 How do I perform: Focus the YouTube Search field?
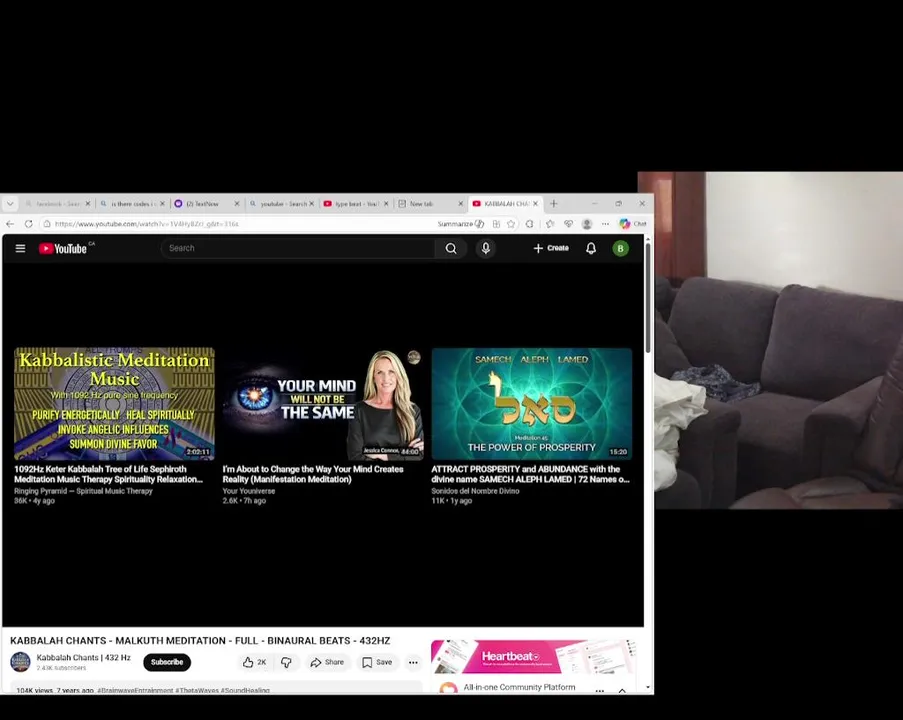click(298, 248)
